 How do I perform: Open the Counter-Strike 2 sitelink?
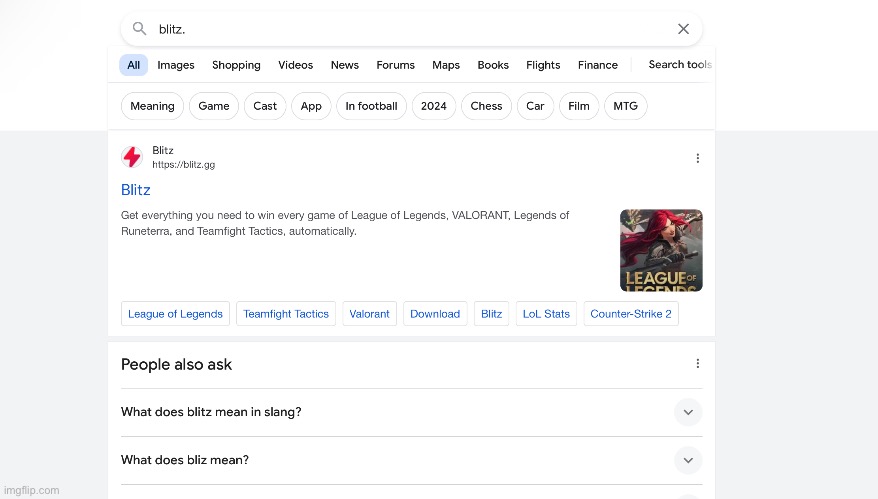point(631,314)
